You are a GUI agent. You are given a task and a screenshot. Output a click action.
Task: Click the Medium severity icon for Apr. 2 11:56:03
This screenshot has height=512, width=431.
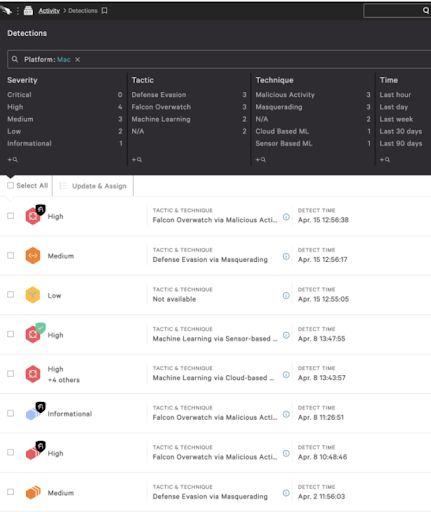tap(33, 493)
